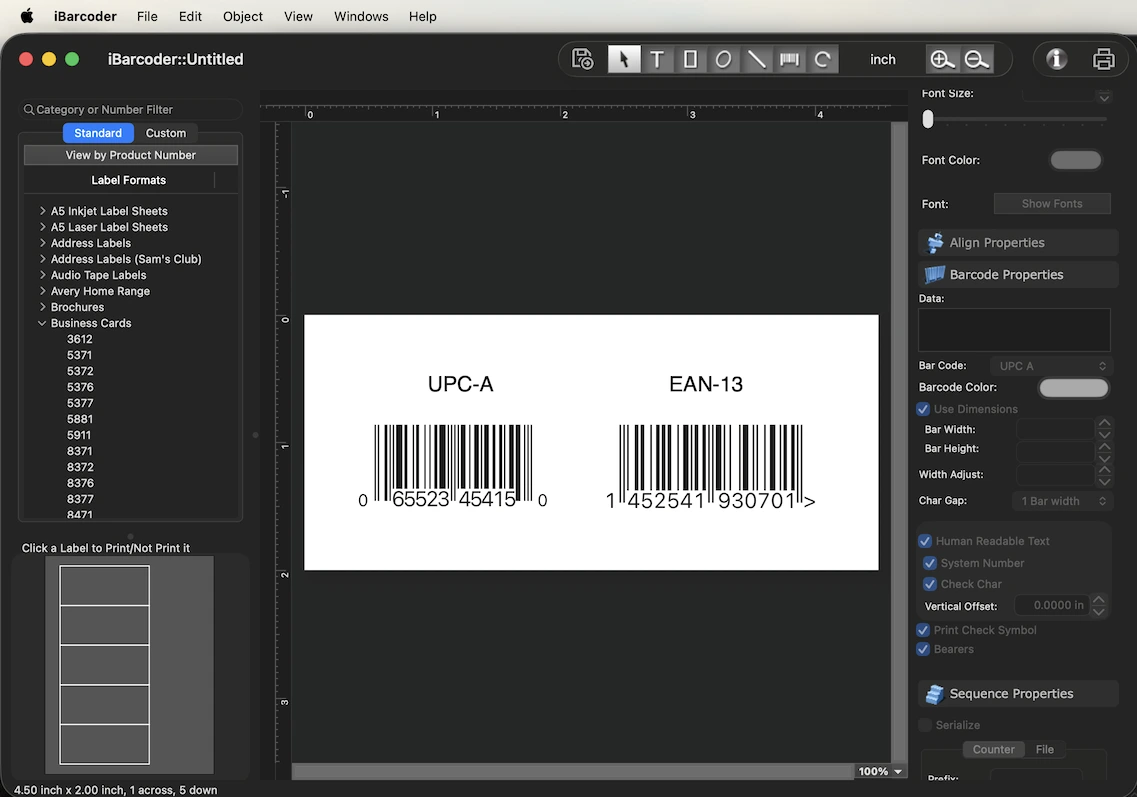Uncheck System Number option

[930, 563]
